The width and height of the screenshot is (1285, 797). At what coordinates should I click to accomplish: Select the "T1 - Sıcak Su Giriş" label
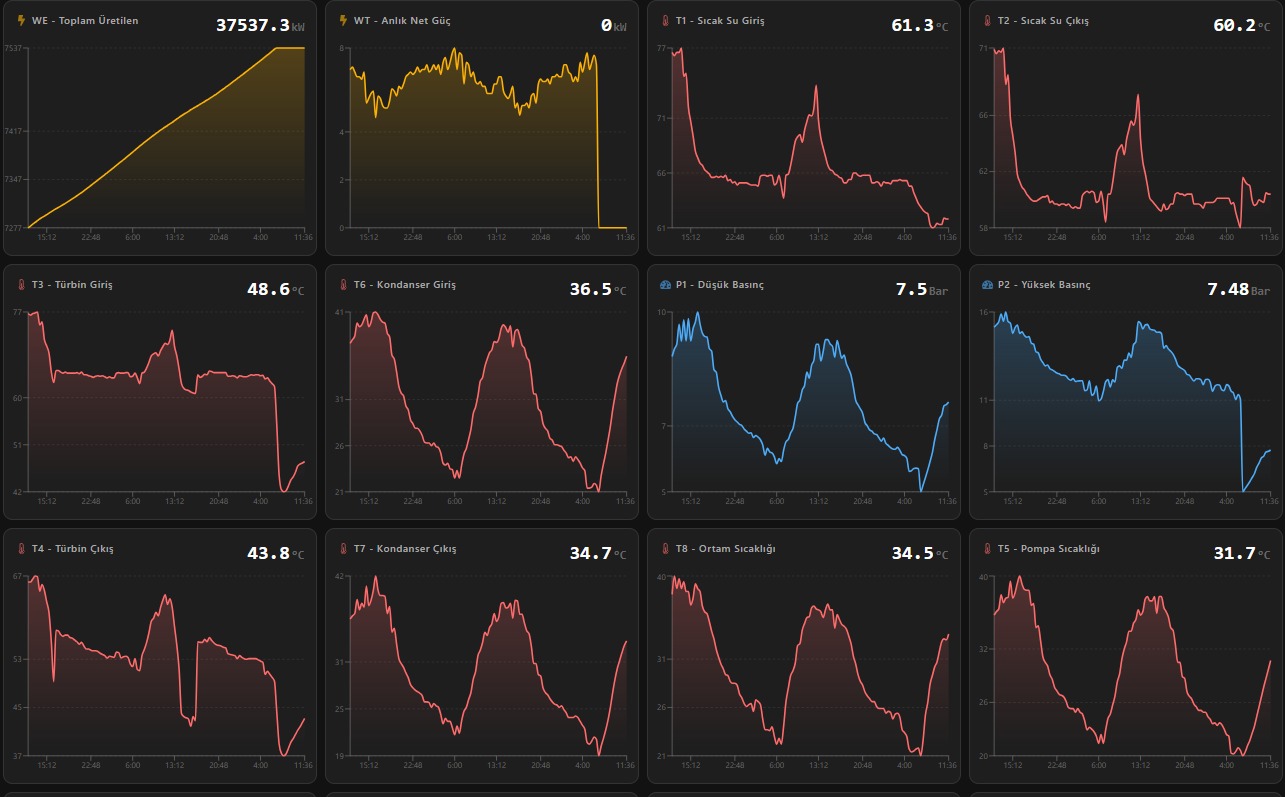pos(720,21)
